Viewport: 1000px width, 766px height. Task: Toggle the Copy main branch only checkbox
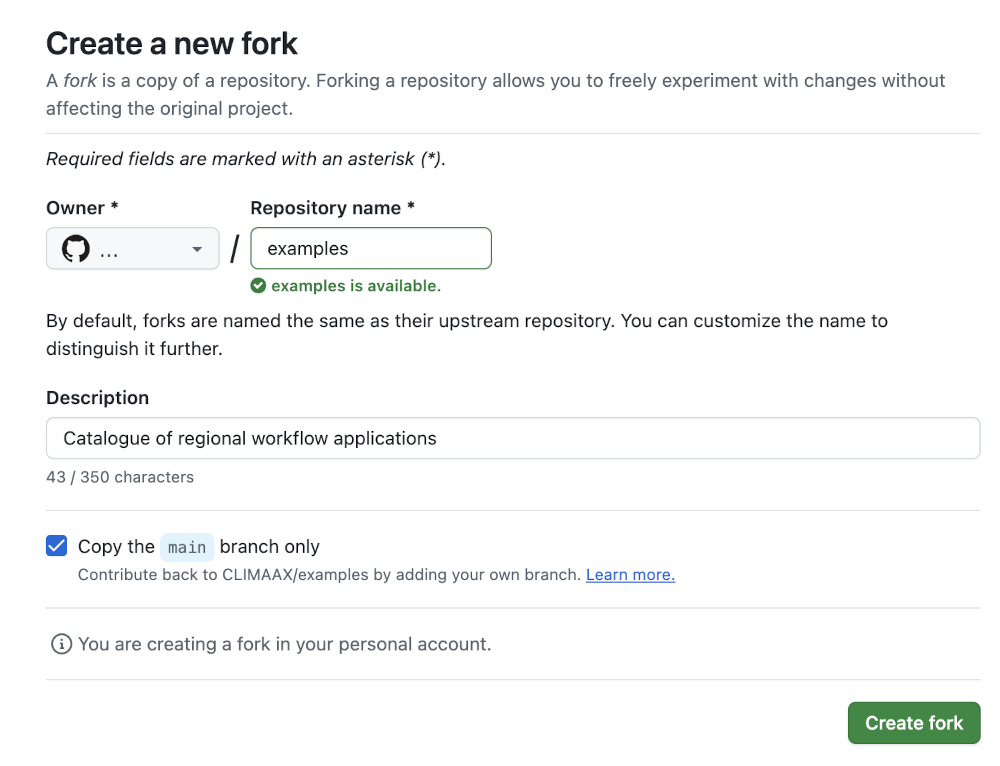57,546
